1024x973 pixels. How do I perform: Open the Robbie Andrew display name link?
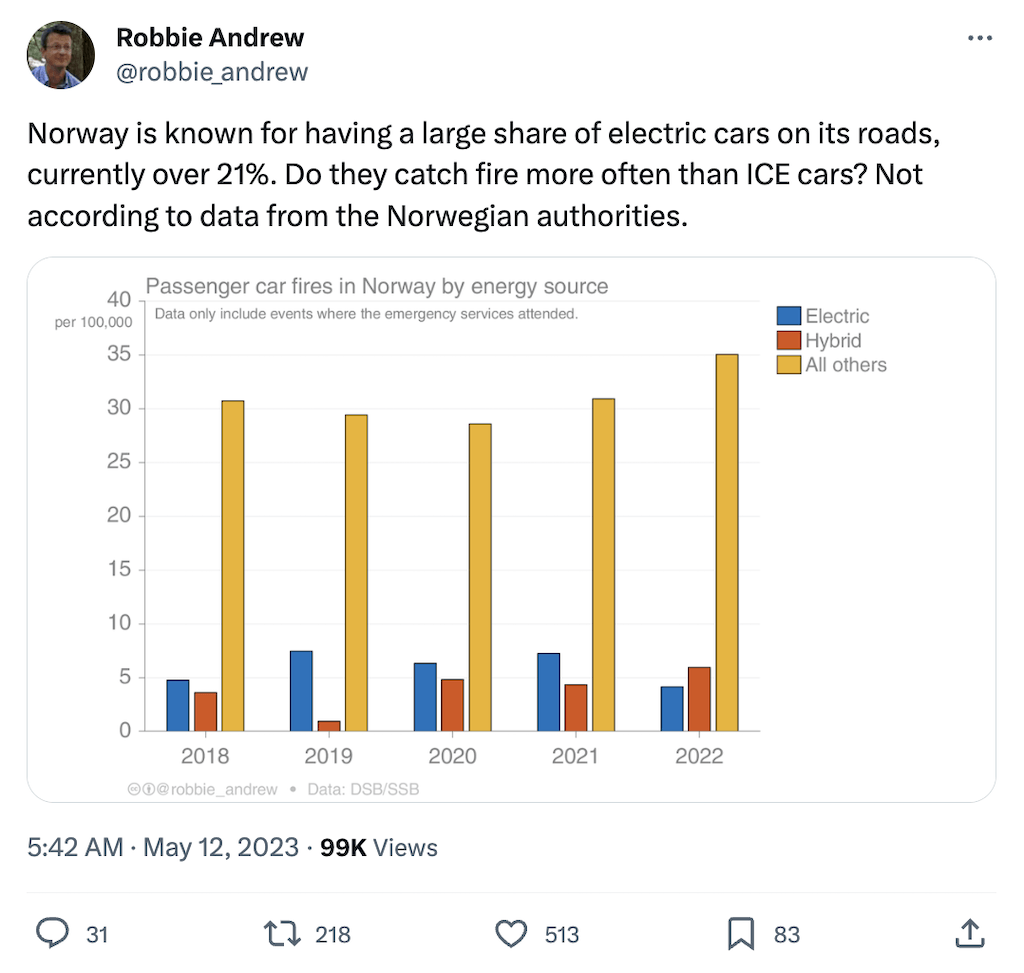[x=210, y=38]
